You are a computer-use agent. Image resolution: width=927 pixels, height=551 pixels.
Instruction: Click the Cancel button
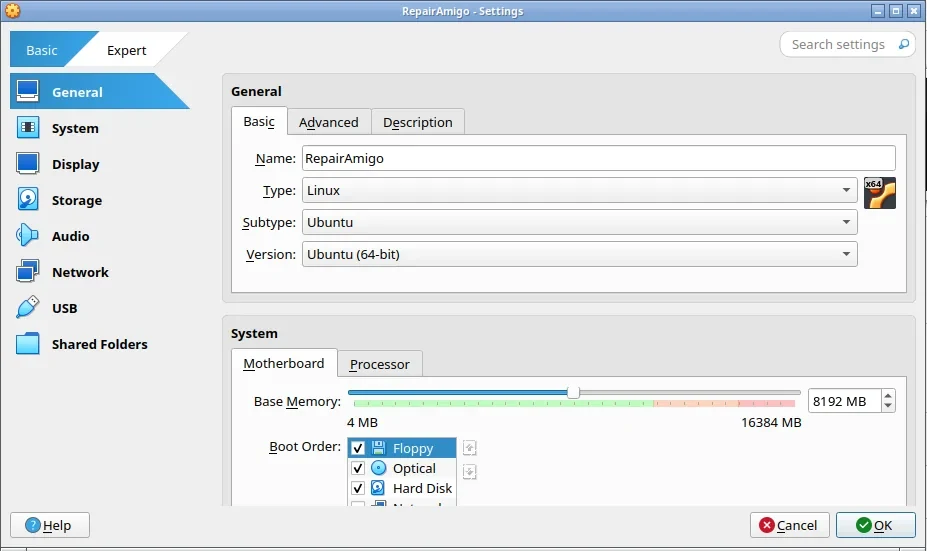(x=789, y=525)
